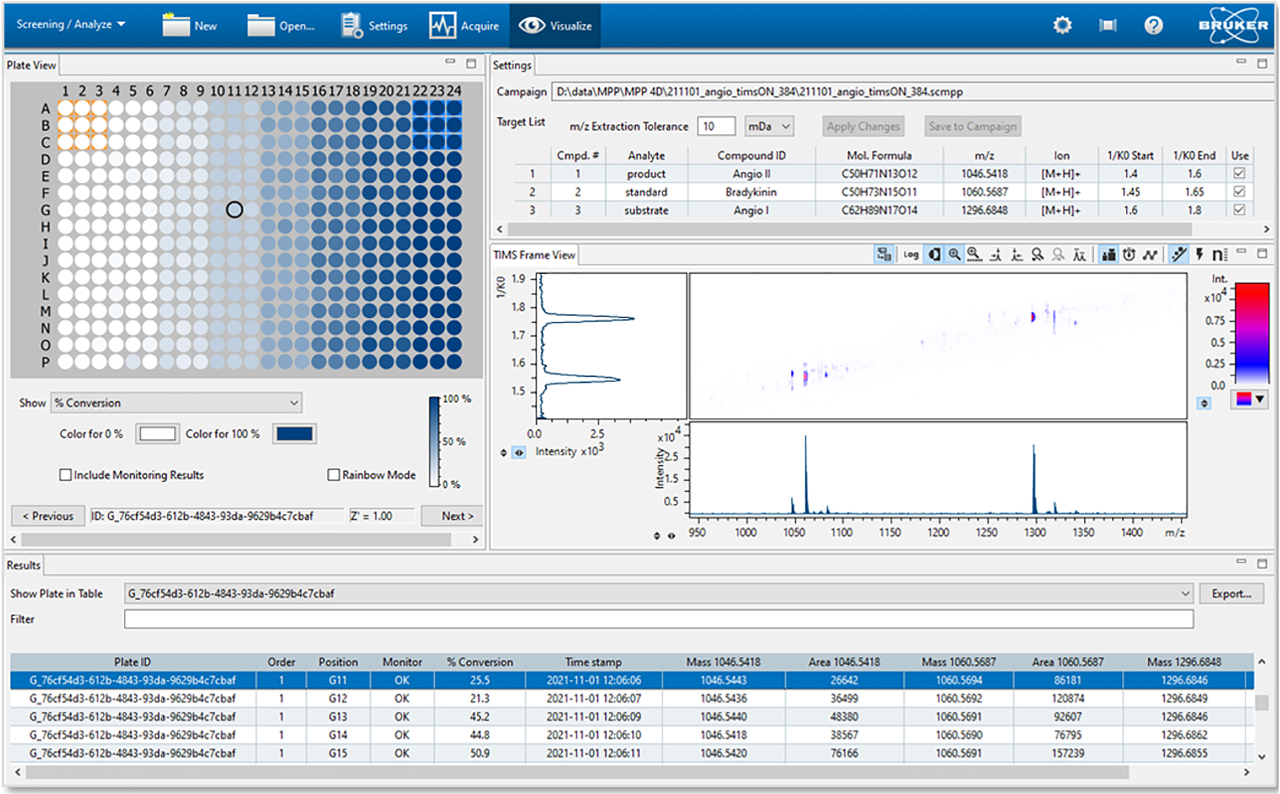This screenshot has height=794, width=1280.
Task: Go to the Next > plate
Action: (x=451, y=516)
